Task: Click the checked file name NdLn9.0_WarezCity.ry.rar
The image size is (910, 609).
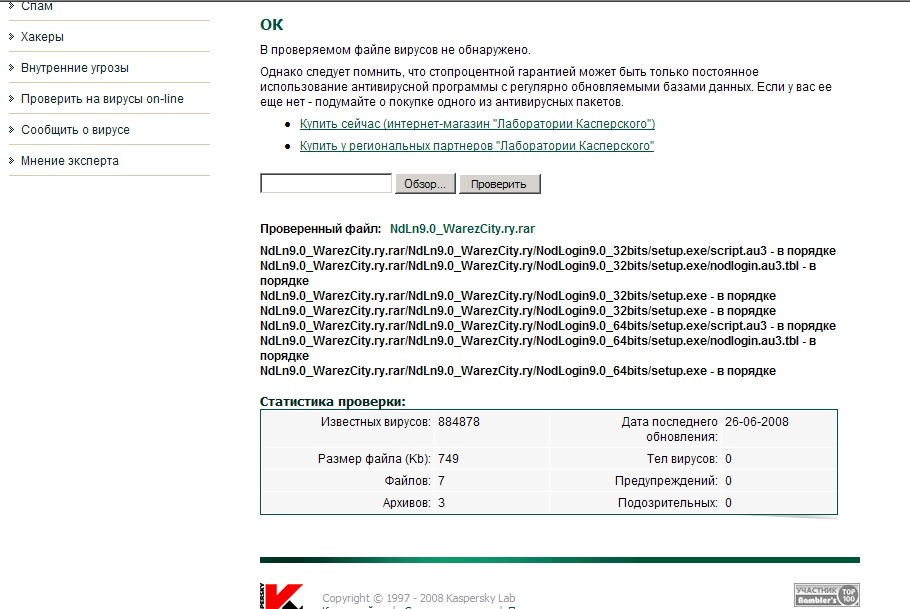Action: (x=463, y=229)
